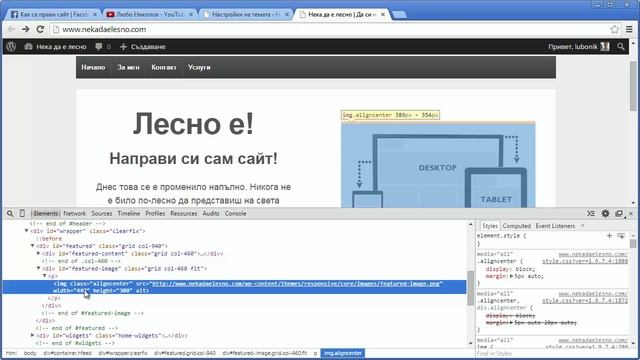The width and height of the screenshot is (640, 360).
Task: Click the browser forward arrow
Action: tap(26, 29)
